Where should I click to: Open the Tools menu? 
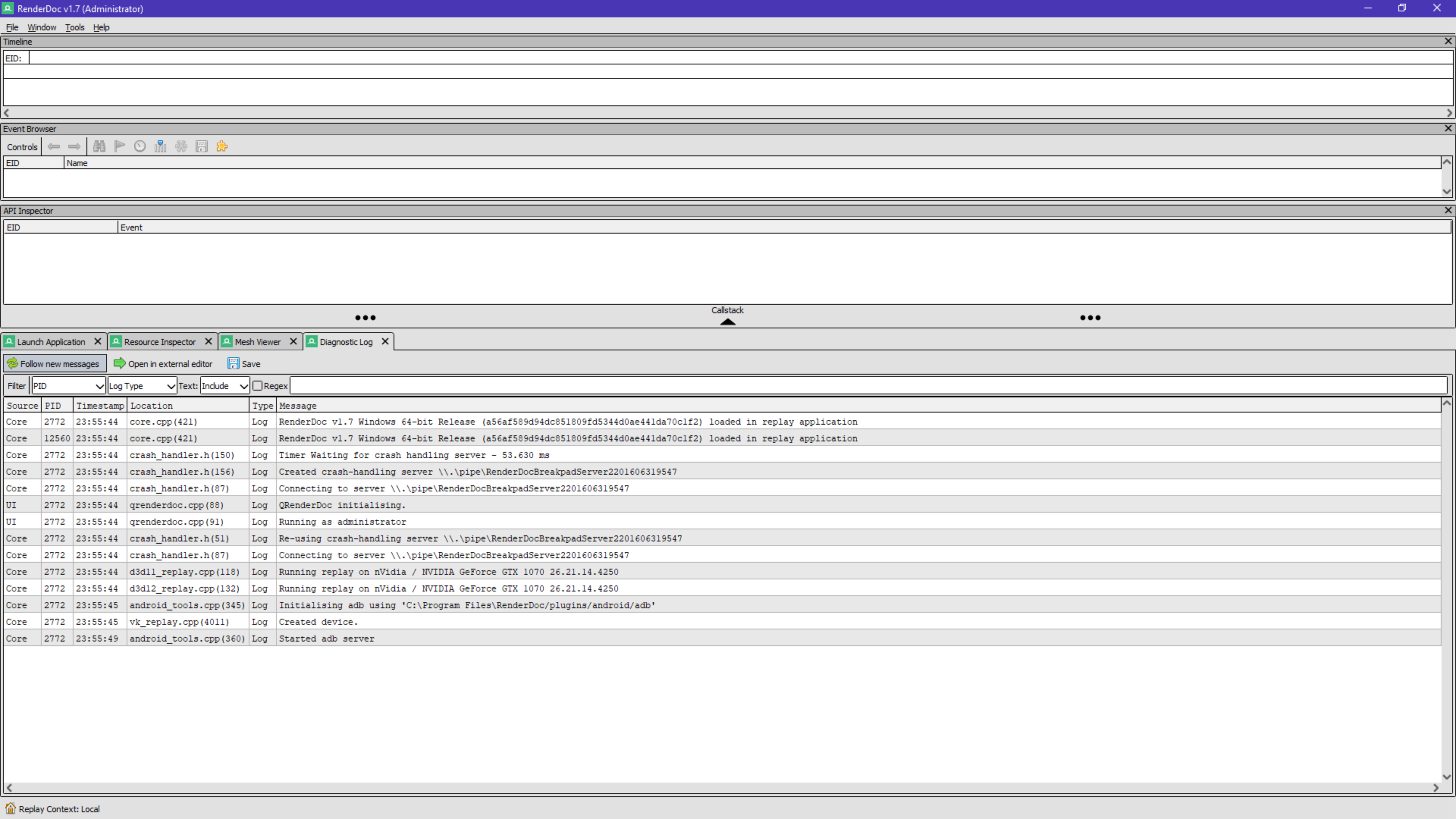pyautogui.click(x=75, y=27)
